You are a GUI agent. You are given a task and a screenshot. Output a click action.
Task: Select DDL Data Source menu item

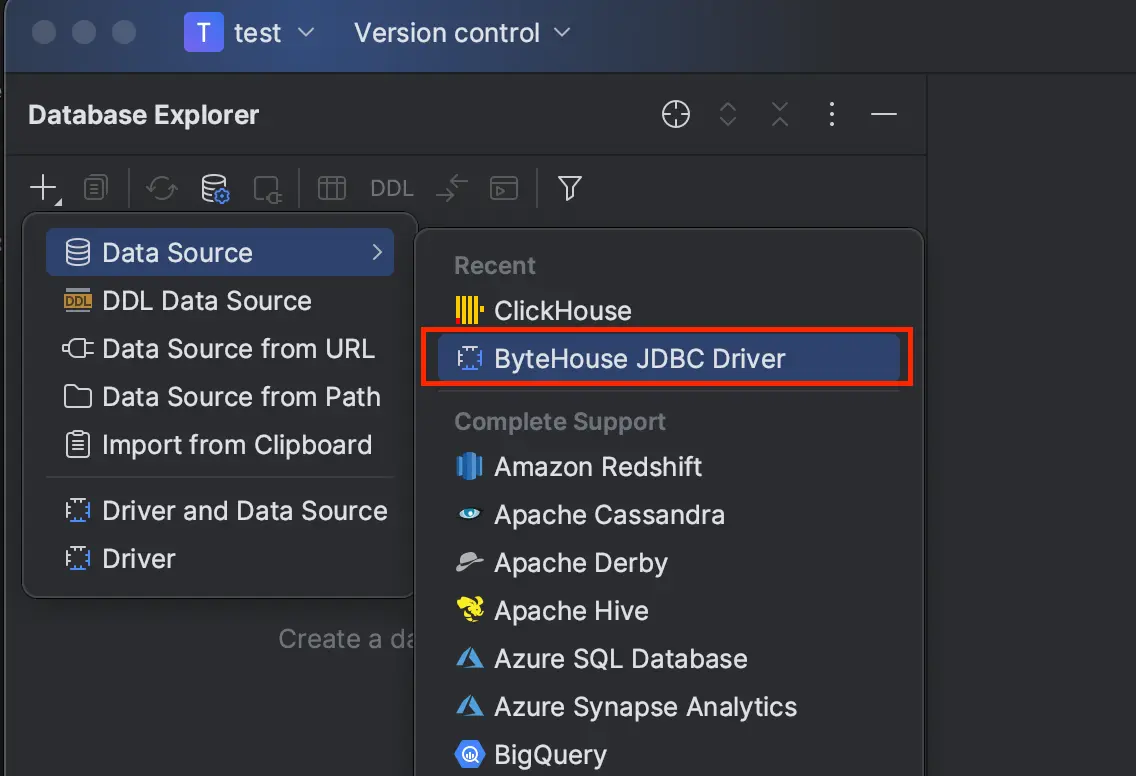point(220,301)
